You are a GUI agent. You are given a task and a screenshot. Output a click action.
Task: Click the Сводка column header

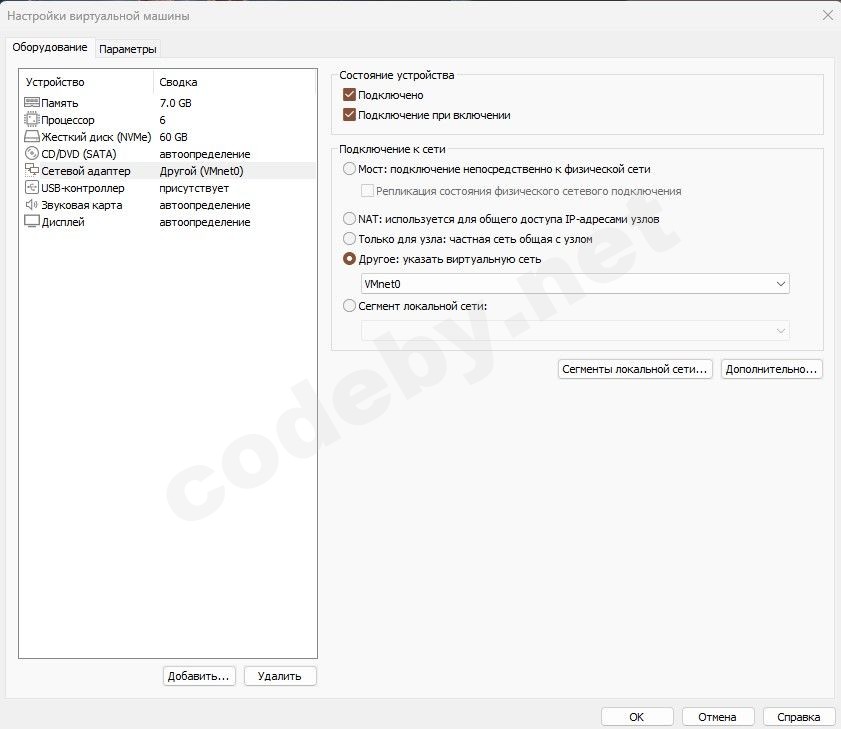click(x=178, y=82)
